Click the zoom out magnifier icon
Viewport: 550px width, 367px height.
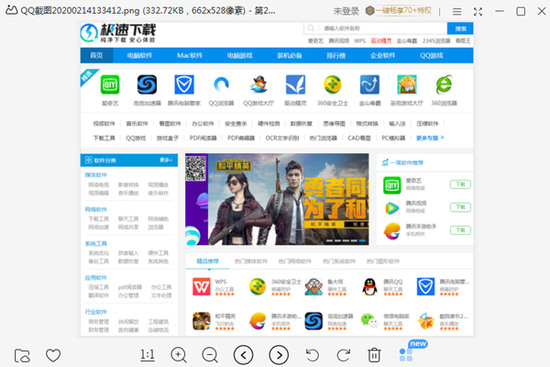[210, 355]
